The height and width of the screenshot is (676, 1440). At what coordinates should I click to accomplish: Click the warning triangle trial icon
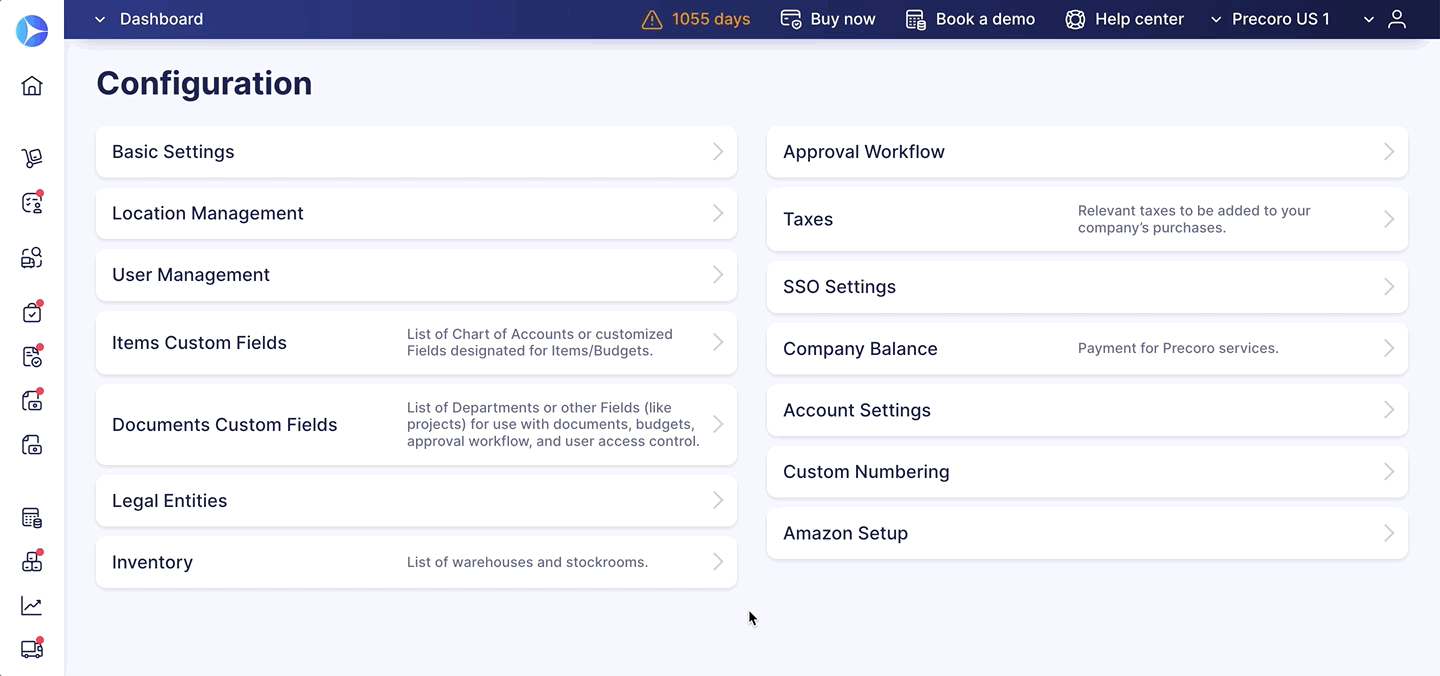tap(652, 19)
